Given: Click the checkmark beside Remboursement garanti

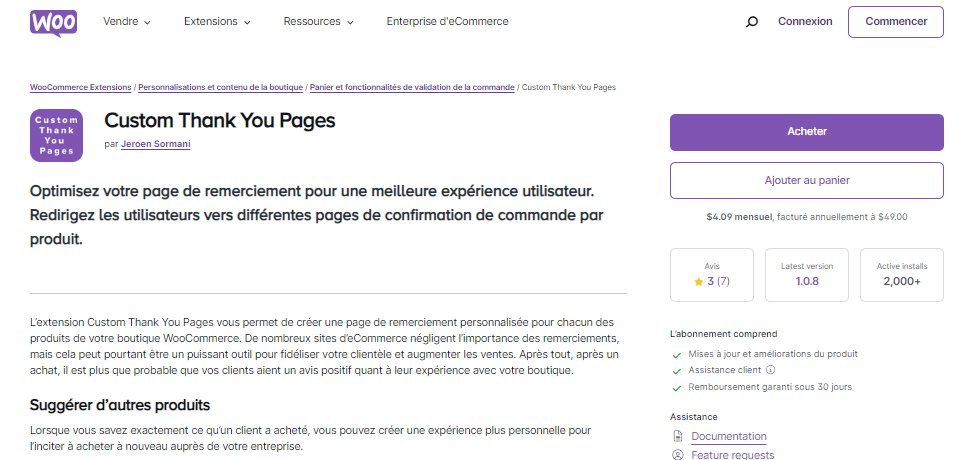Looking at the screenshot, I should coord(677,388).
